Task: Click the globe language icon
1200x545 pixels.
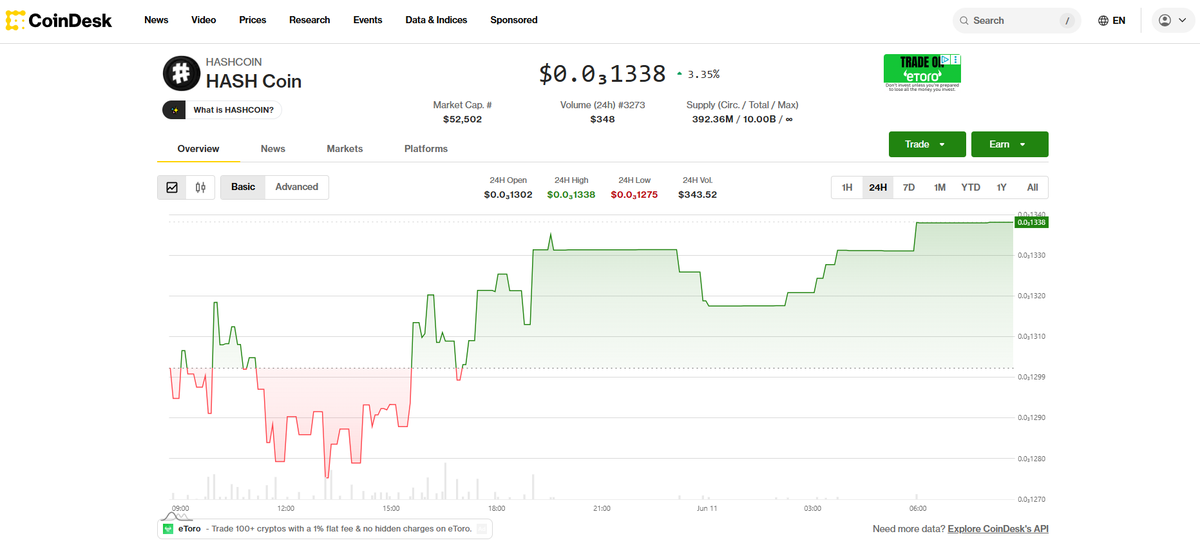Action: [x=1103, y=20]
